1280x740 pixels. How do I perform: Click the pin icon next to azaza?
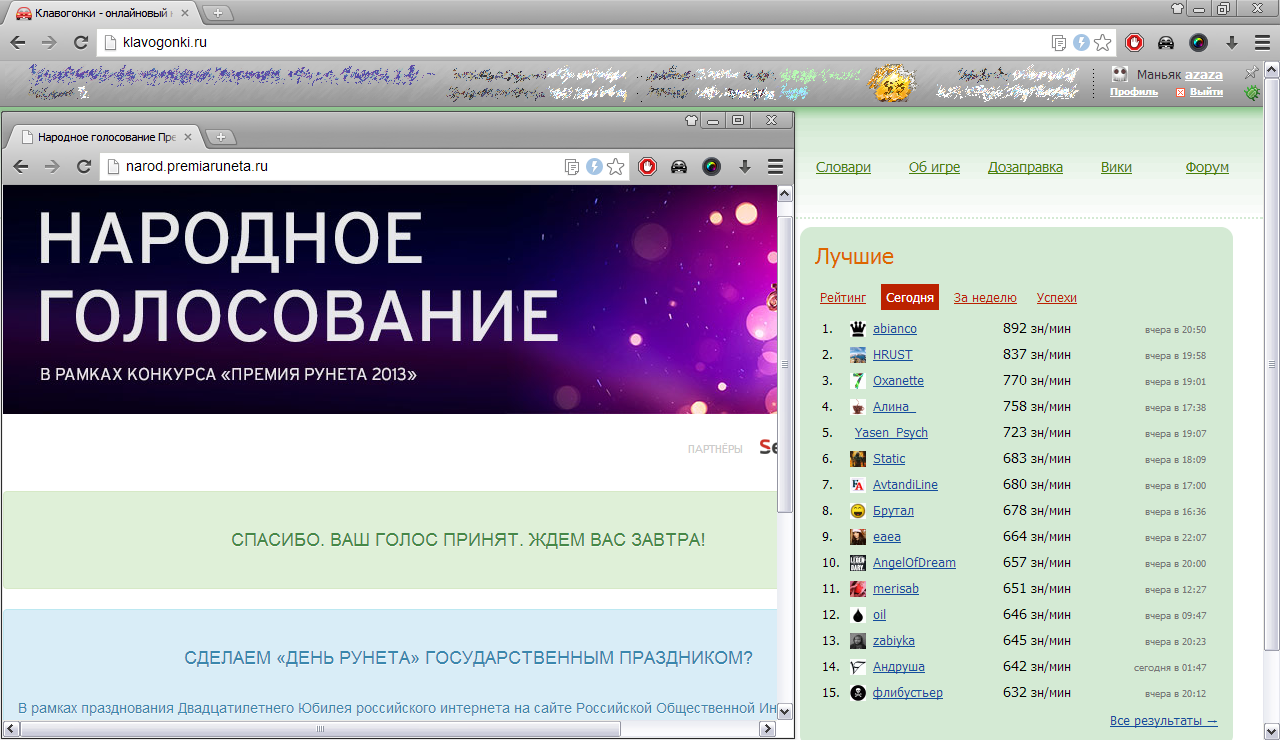1251,74
